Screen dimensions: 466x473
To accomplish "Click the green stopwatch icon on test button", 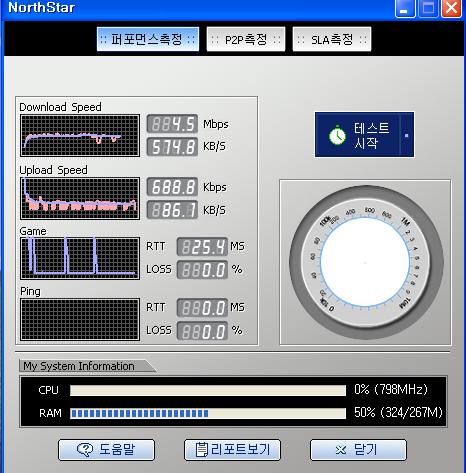I will point(337,135).
